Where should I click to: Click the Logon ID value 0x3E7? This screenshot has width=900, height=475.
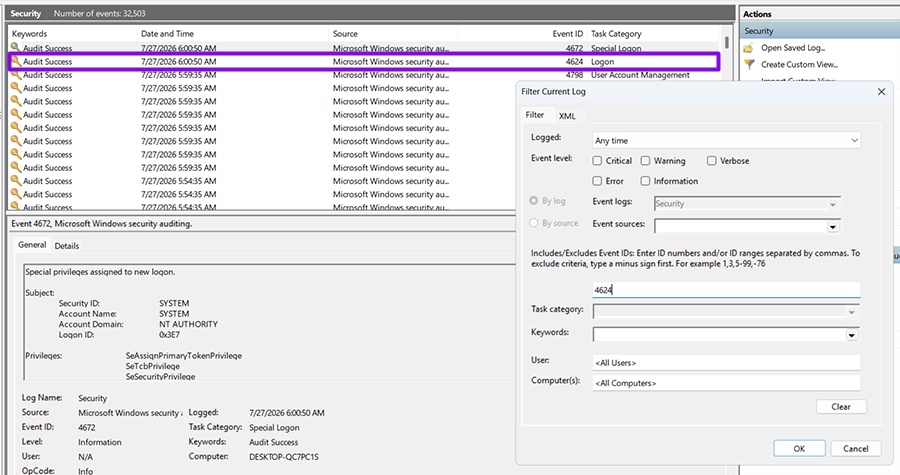(x=169, y=335)
